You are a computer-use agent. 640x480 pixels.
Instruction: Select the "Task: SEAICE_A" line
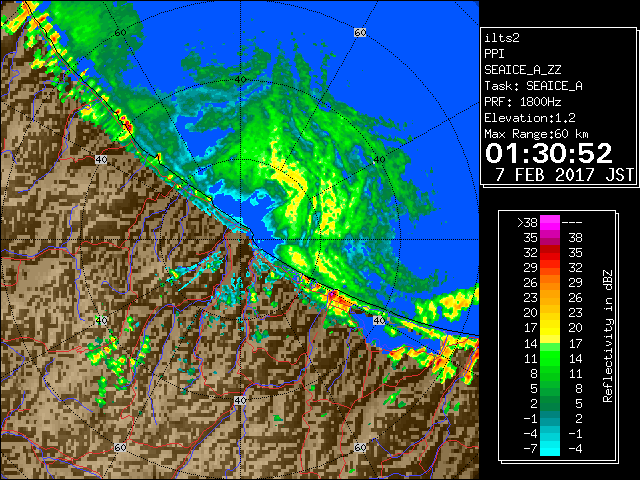coord(533,86)
